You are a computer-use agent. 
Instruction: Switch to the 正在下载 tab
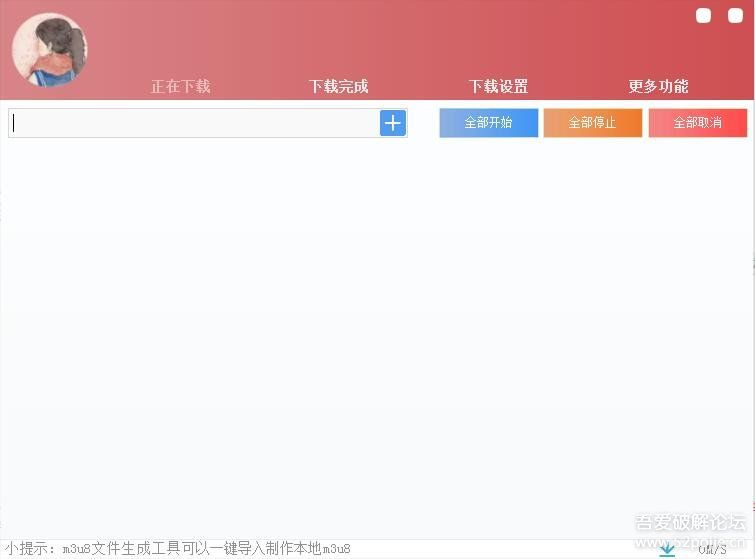tap(180, 86)
